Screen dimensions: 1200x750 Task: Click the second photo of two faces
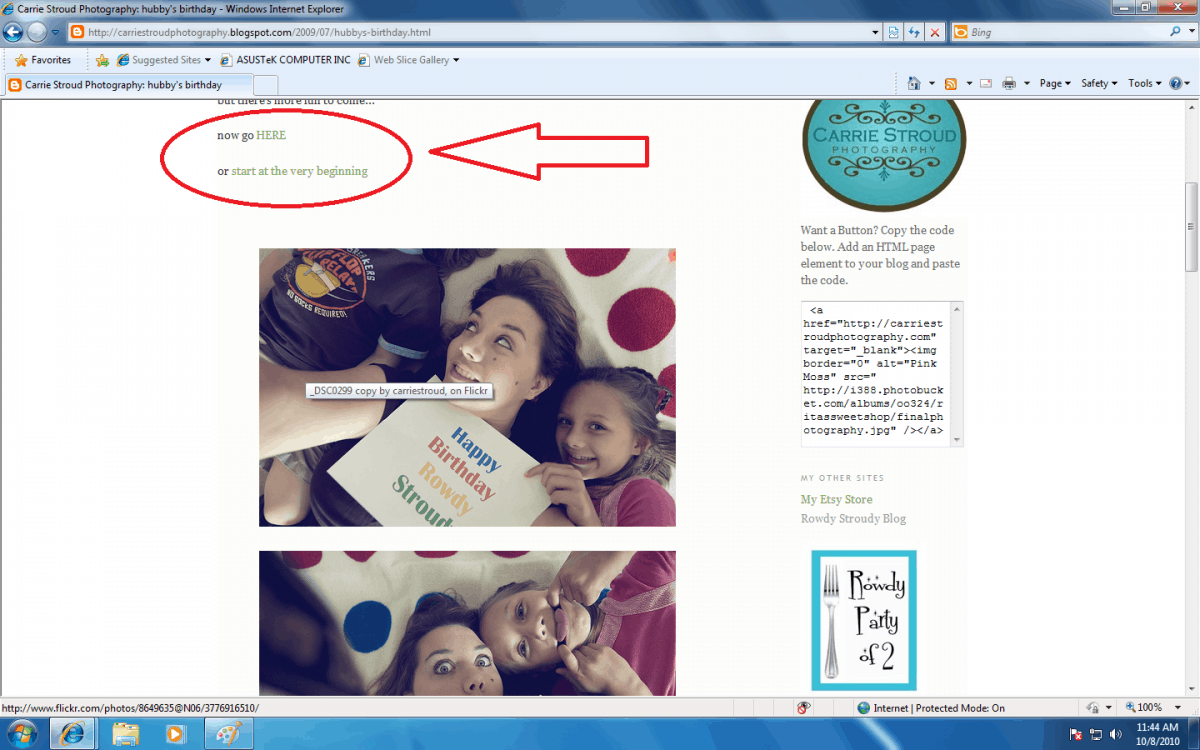point(467,623)
